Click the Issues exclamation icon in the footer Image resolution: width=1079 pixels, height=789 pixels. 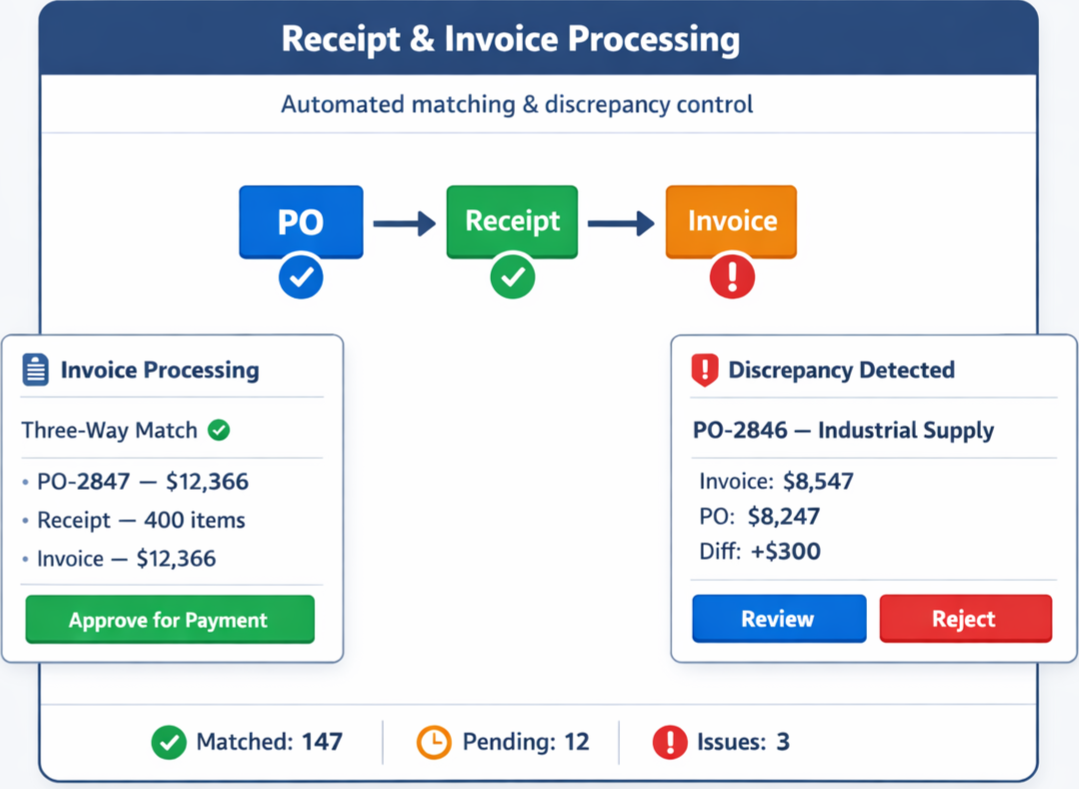coord(668,742)
